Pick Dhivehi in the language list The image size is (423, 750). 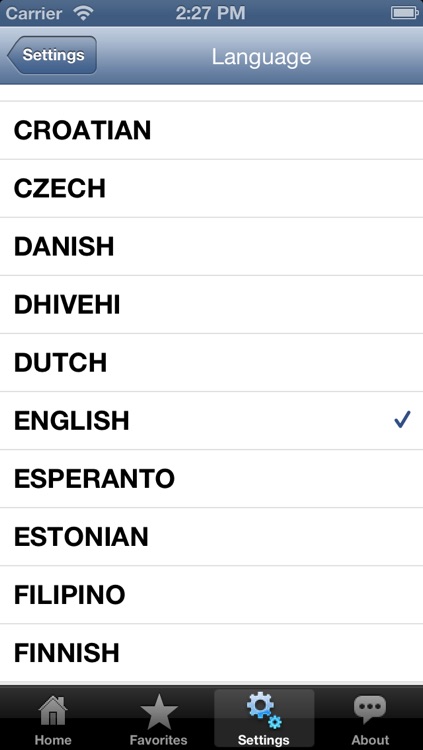(212, 305)
